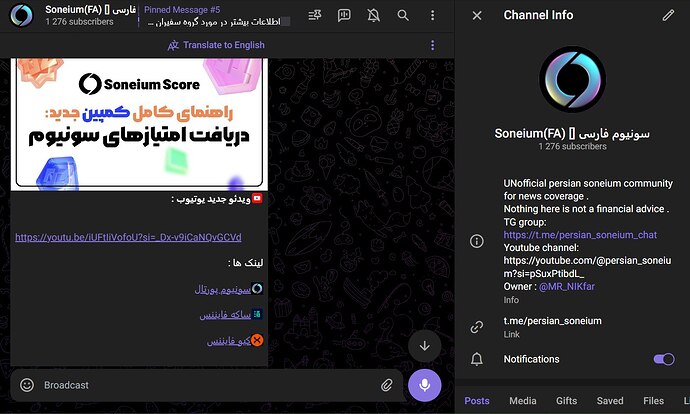Open channel discussion comments icon
This screenshot has height=414, width=690.
click(x=344, y=15)
